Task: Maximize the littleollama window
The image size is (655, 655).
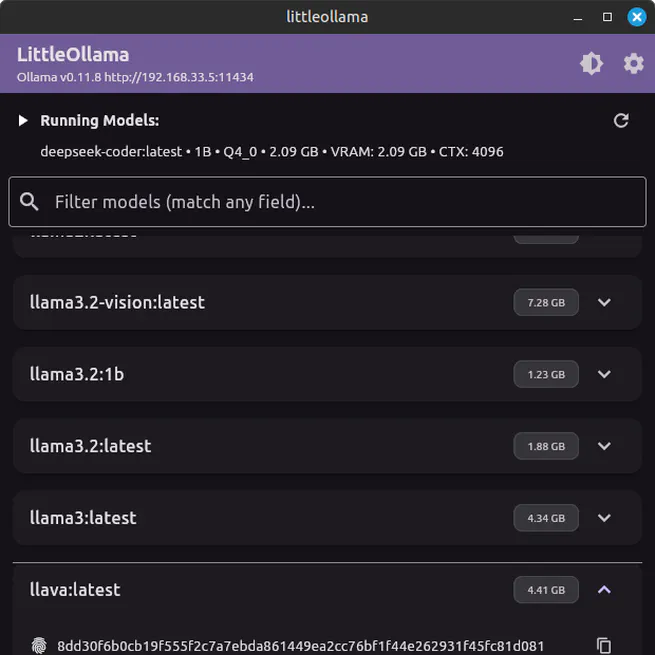Action: [607, 17]
